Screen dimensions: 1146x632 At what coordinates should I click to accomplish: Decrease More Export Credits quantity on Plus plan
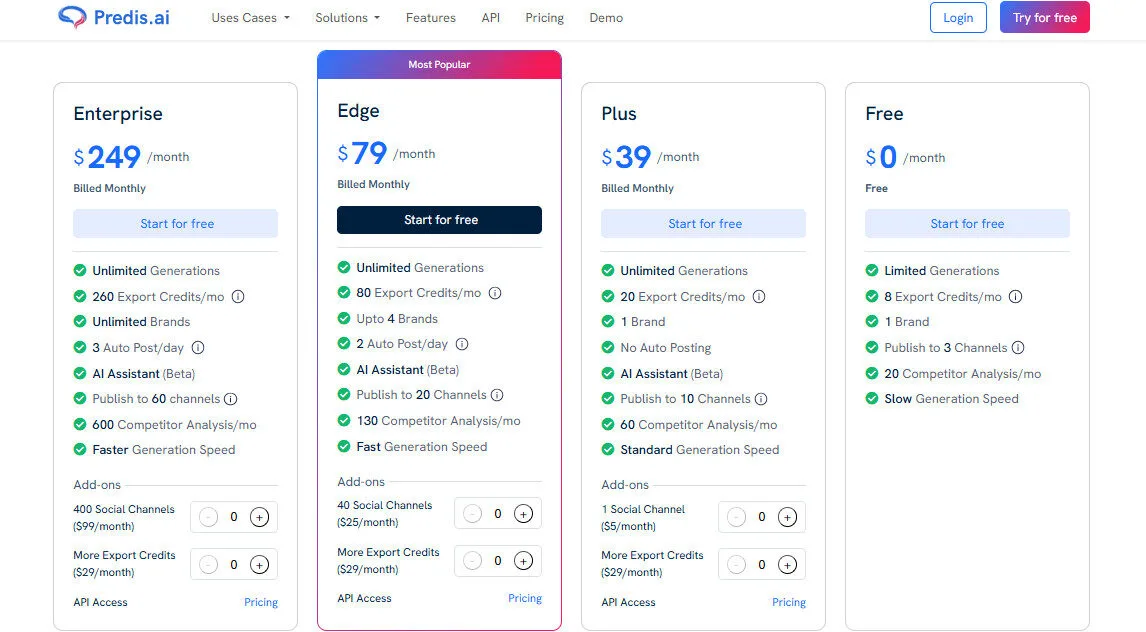pyautogui.click(x=735, y=564)
